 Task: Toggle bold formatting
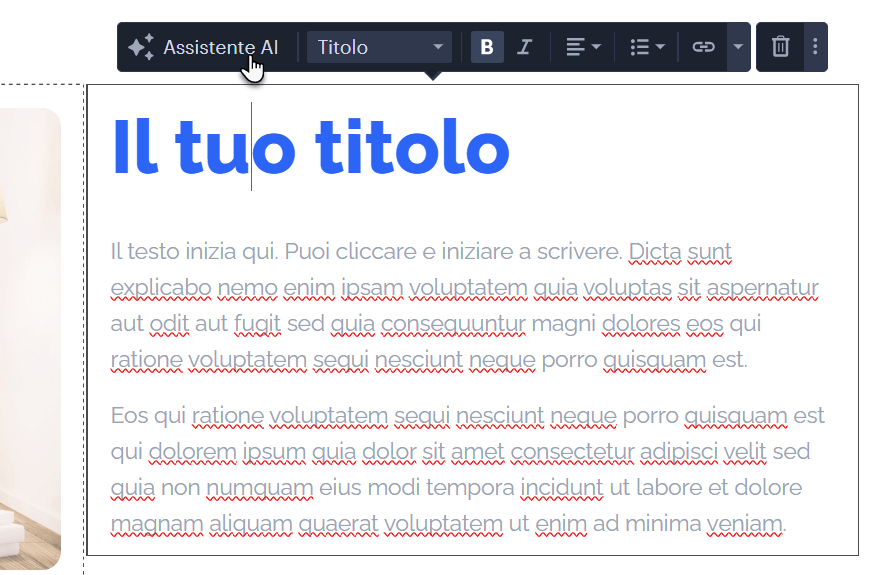pos(487,47)
